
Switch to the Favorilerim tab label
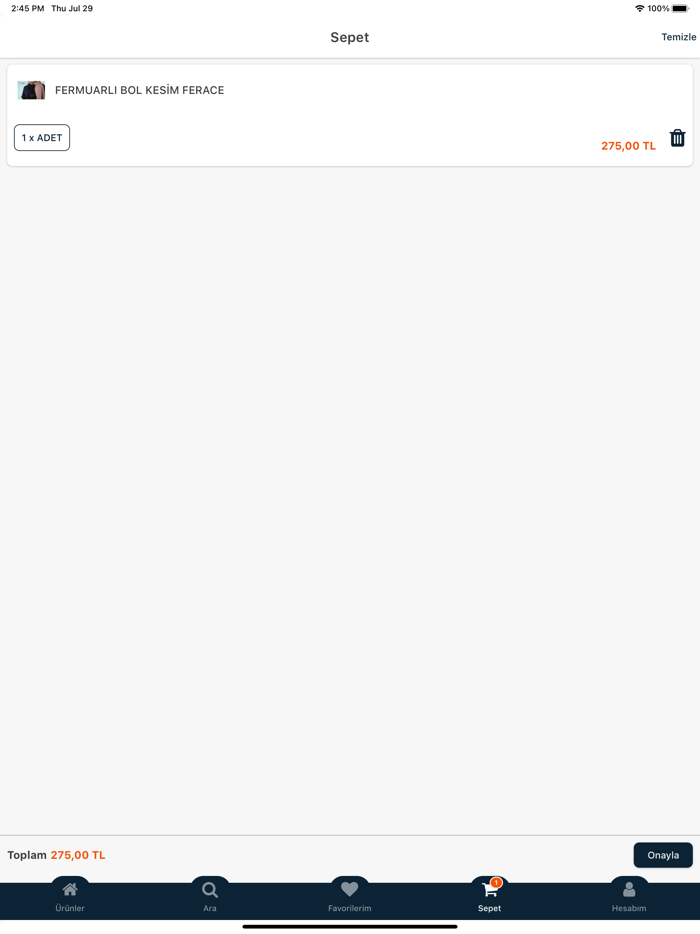tap(350, 908)
